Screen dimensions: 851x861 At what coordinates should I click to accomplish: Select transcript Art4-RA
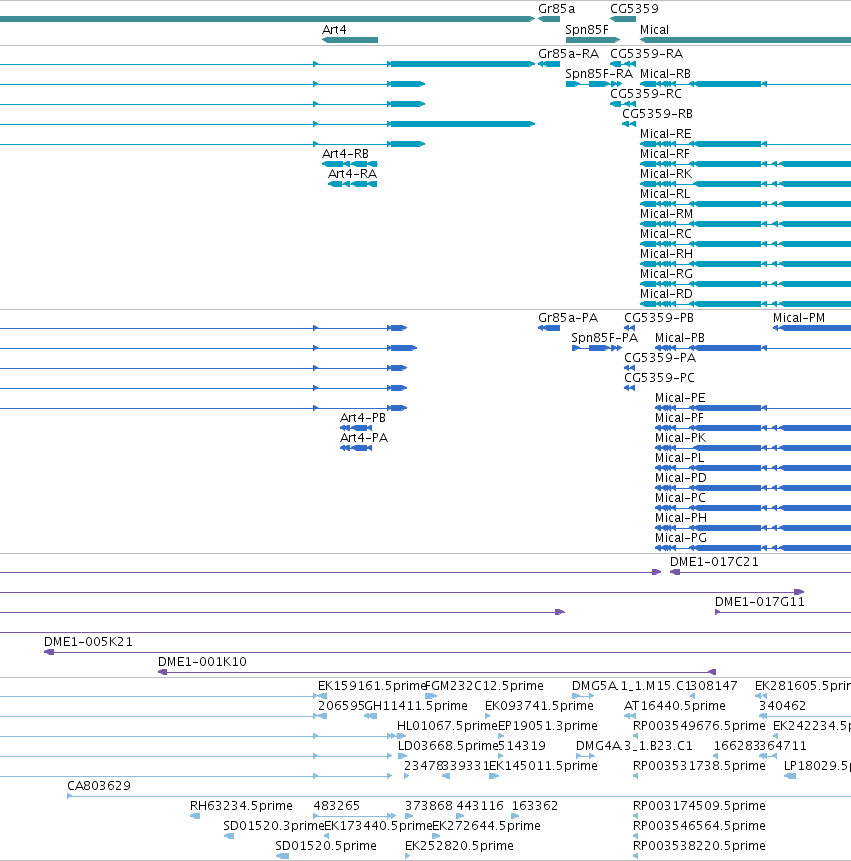tap(352, 174)
